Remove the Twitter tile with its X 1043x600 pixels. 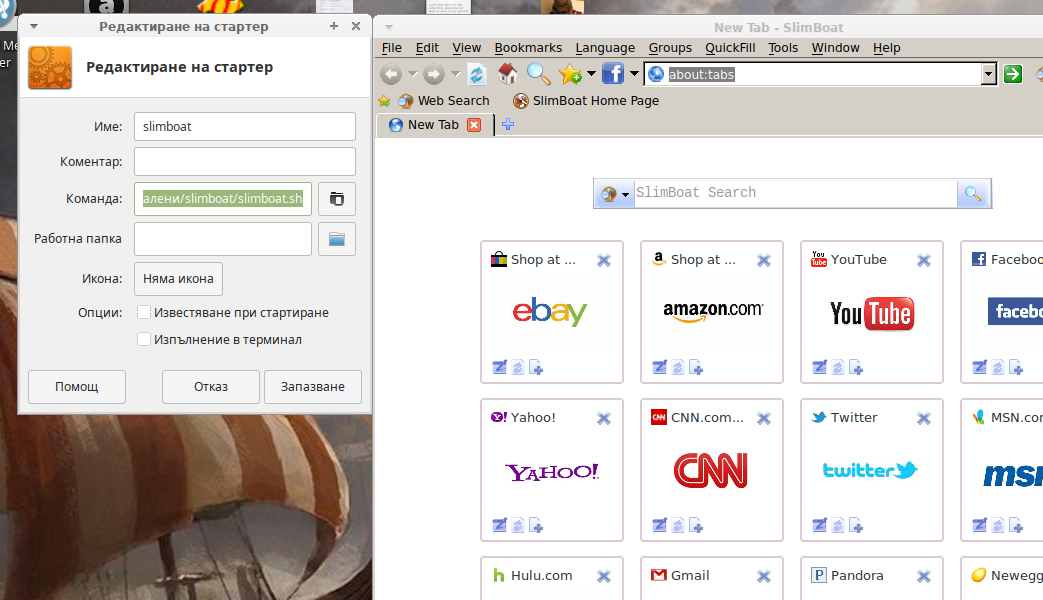[924, 418]
